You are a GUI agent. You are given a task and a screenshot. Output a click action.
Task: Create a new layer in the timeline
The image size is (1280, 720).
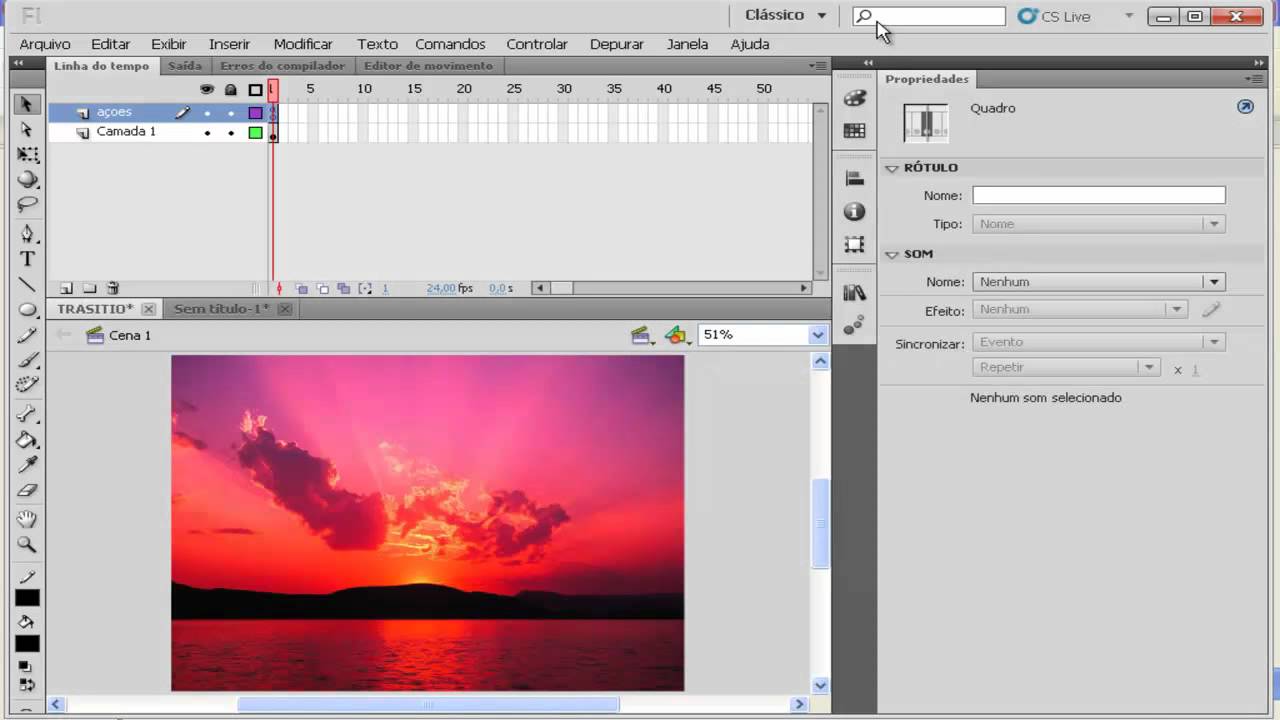(x=67, y=288)
